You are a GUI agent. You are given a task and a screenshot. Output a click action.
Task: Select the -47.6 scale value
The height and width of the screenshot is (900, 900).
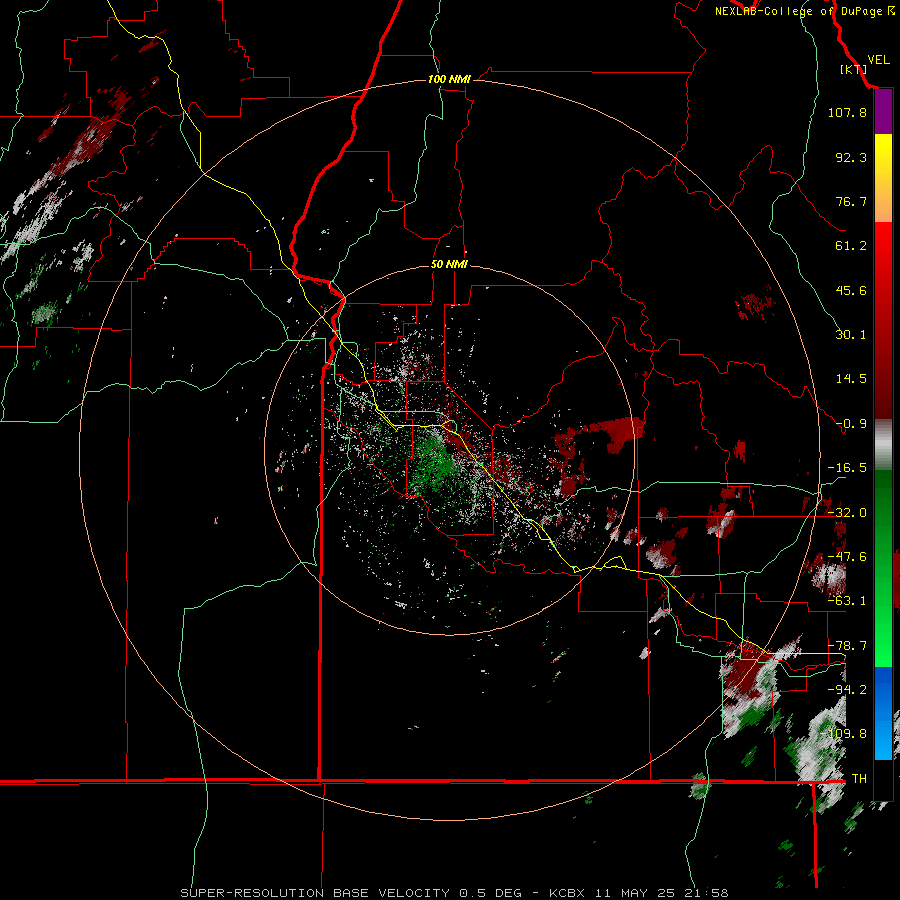tap(847, 557)
